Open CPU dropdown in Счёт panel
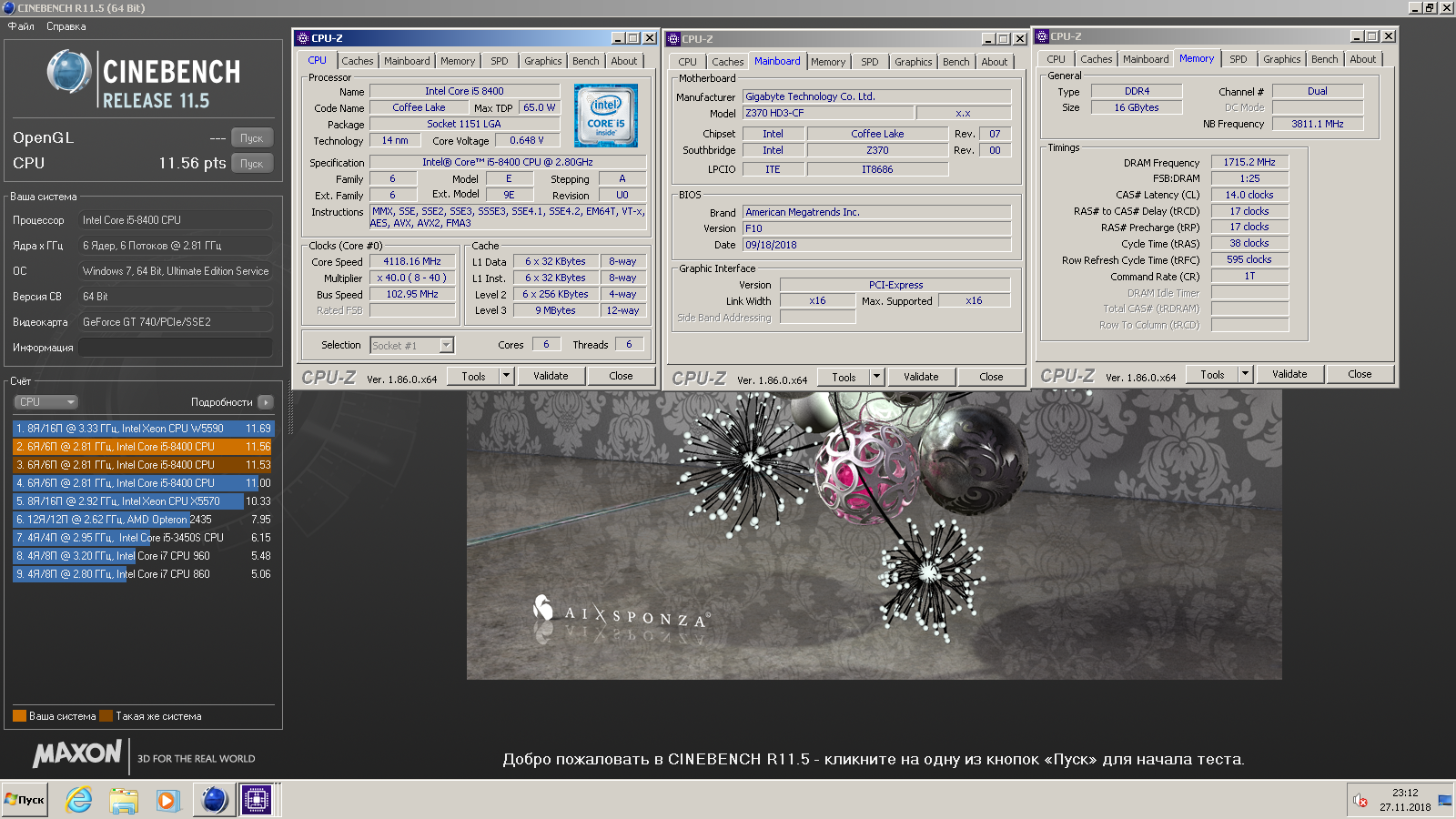This screenshot has width=1456, height=819. click(x=45, y=402)
